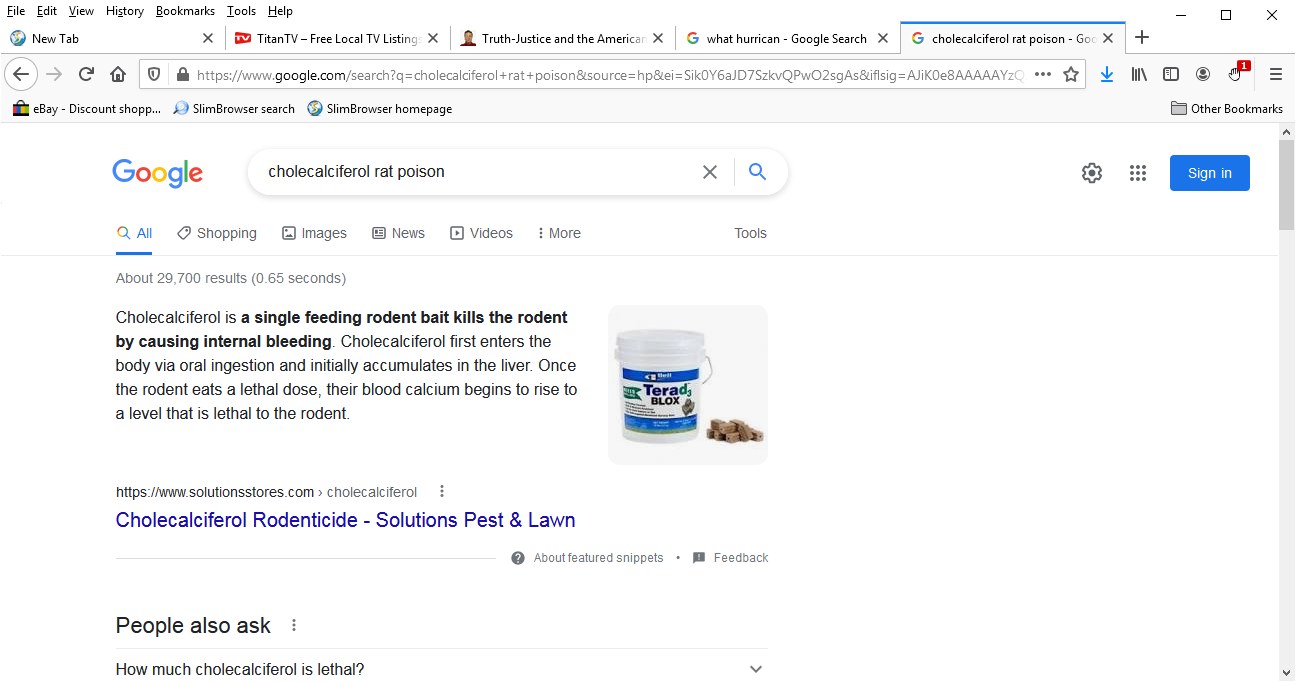The image size is (1296, 682).
Task: Open the Other Bookmarks folder
Action: pyautogui.click(x=1227, y=109)
